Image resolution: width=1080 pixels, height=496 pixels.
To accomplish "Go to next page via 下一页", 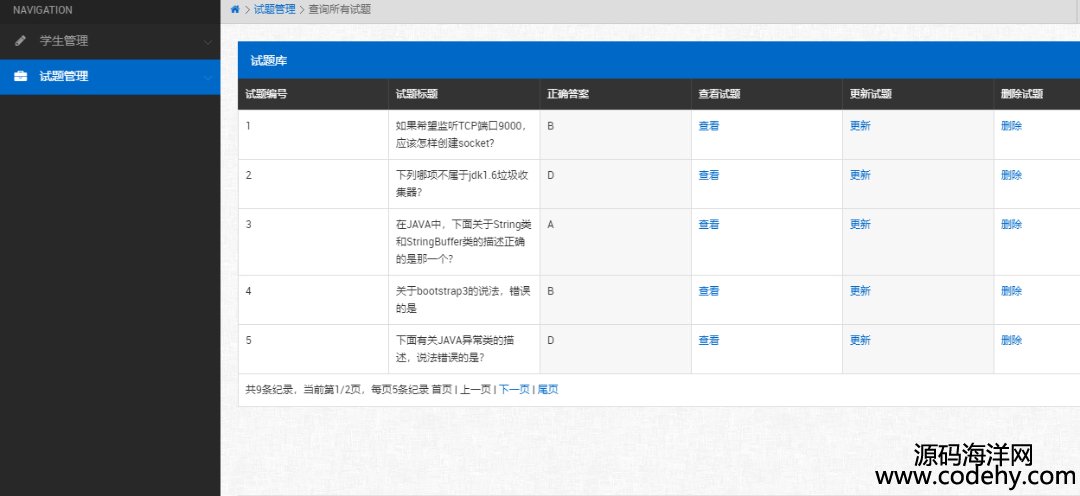I will tap(514, 389).
